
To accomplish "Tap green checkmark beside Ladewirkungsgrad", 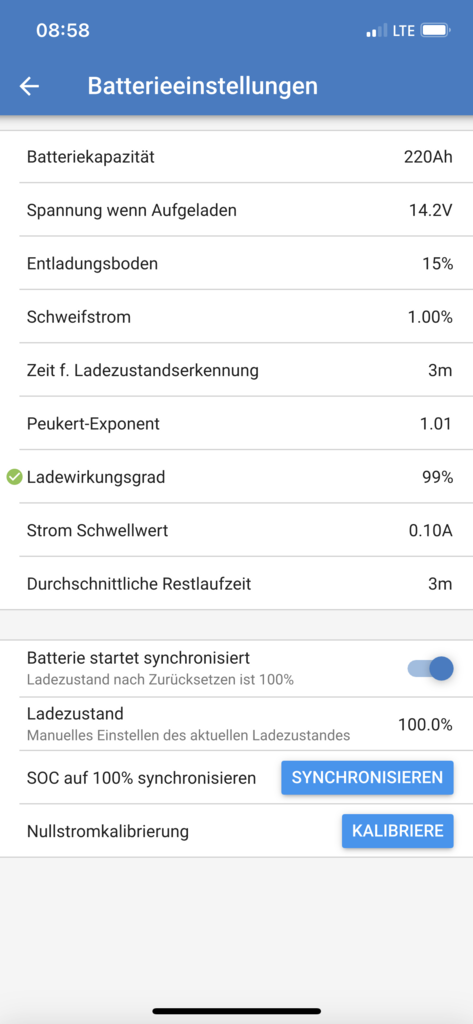I will (14, 477).
